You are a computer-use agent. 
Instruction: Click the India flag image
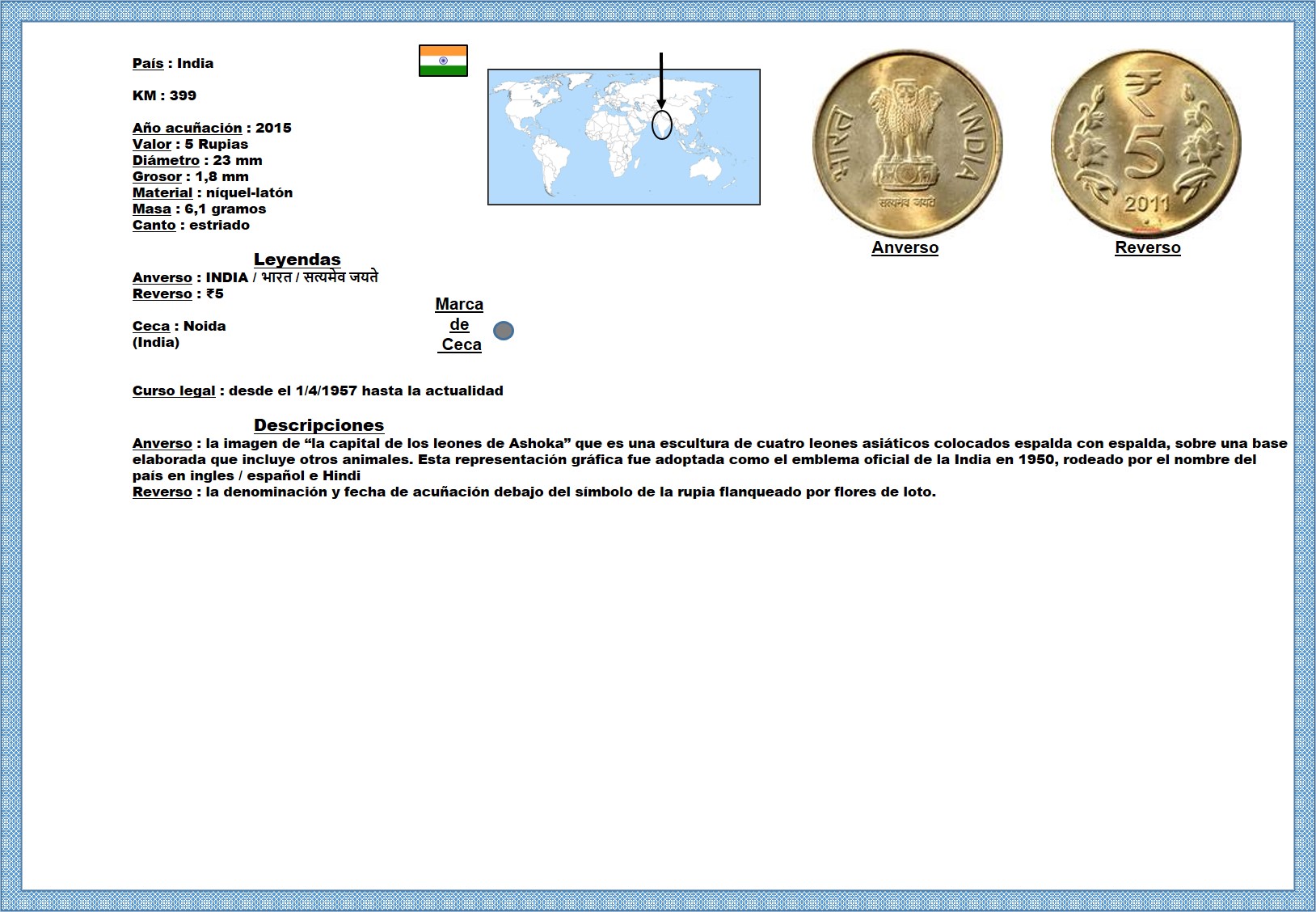(443, 61)
